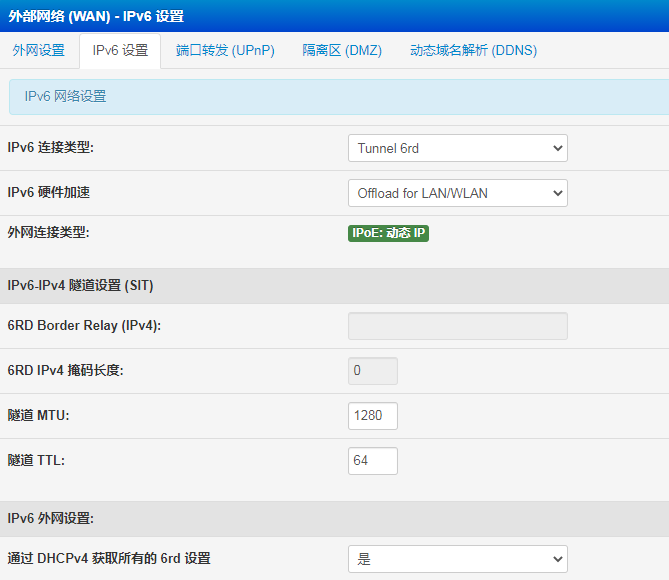Viewport: 669px width, 580px height.
Task: Click the IPv6 网络设置 info banner
Action: 334,97
